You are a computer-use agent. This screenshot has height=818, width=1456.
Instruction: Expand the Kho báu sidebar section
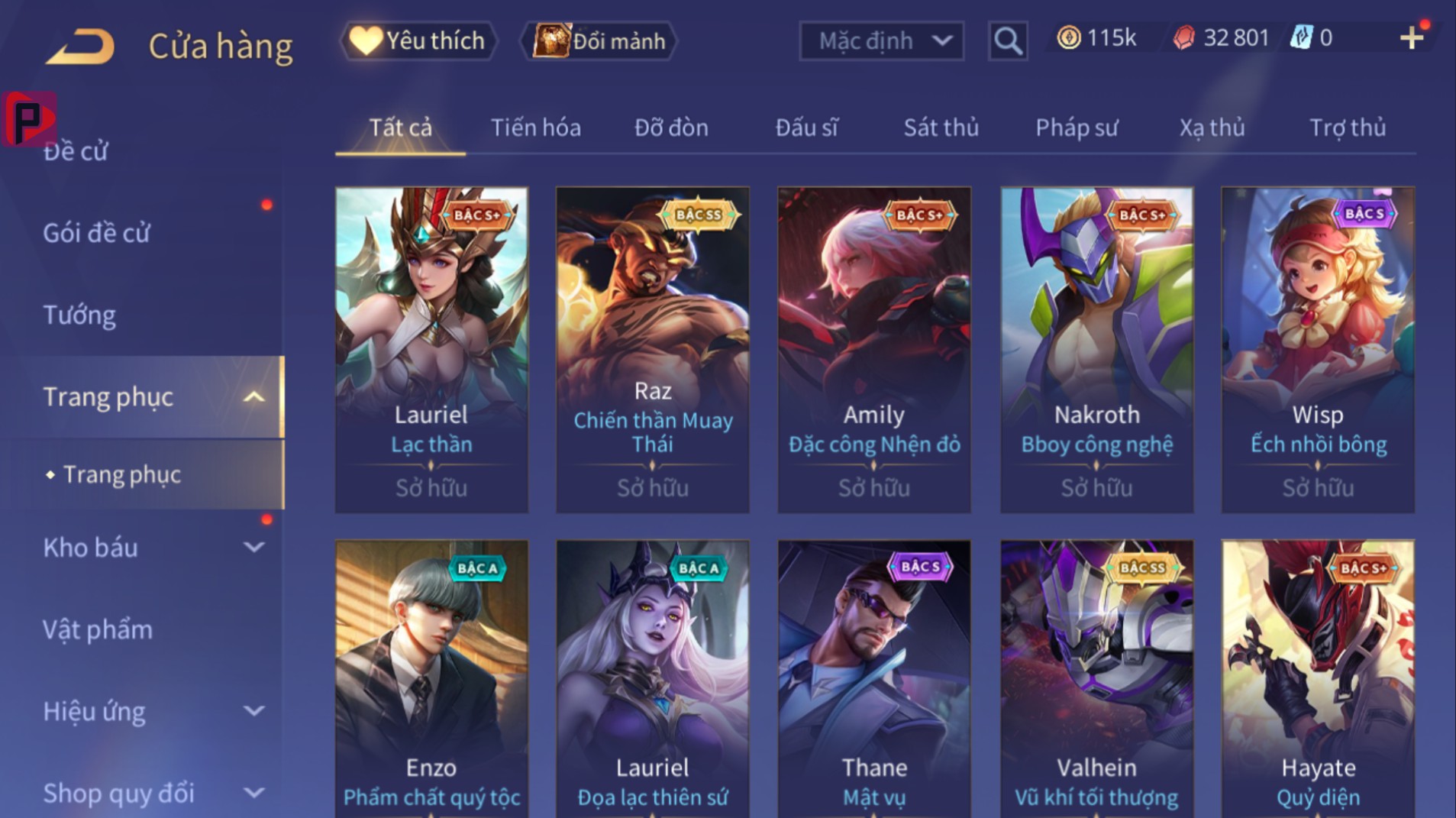point(253,547)
